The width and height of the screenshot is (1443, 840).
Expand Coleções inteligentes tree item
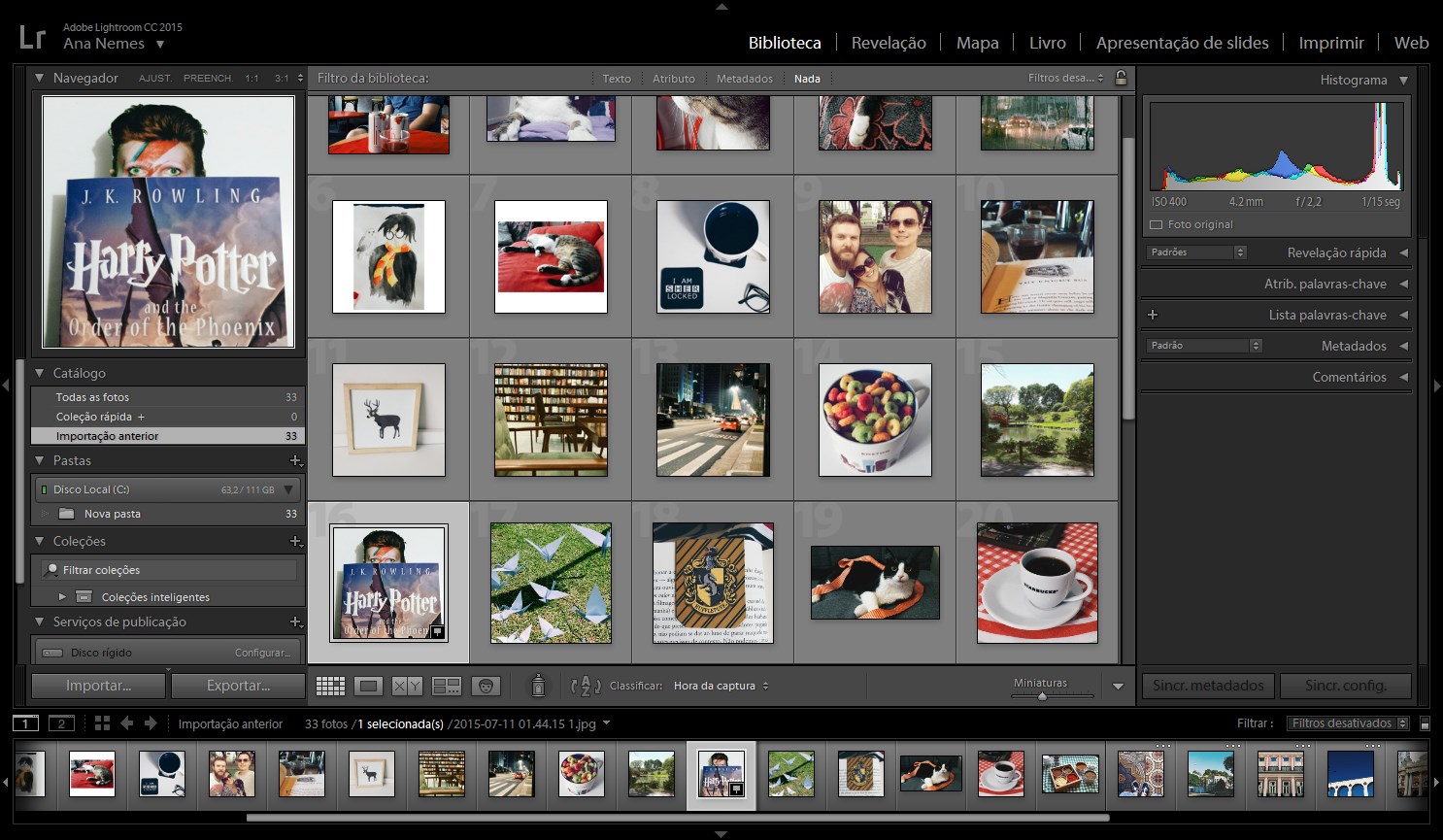(62, 596)
